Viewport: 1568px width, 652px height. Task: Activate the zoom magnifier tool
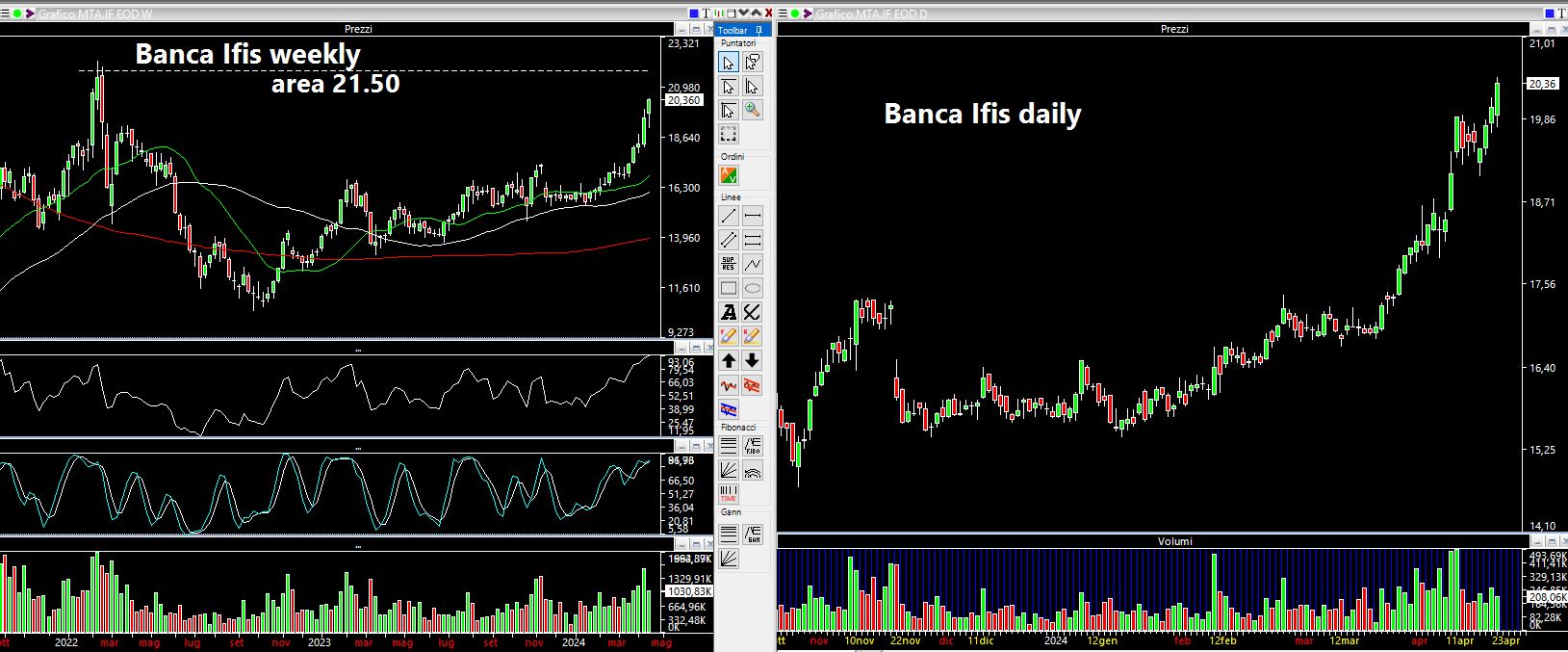point(753,110)
